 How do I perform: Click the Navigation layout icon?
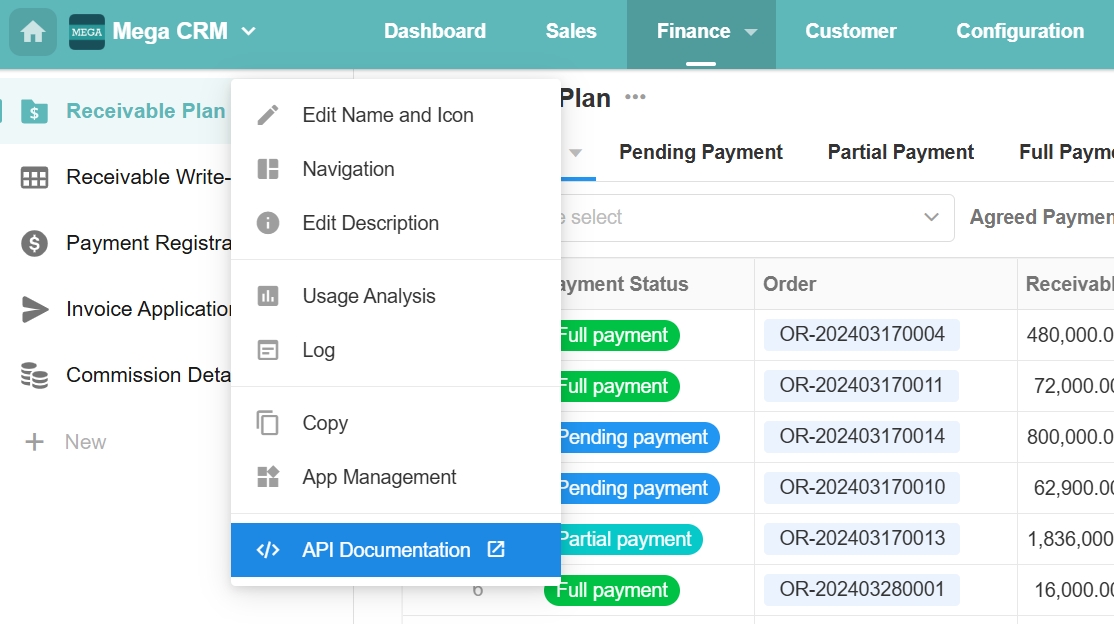(x=268, y=169)
